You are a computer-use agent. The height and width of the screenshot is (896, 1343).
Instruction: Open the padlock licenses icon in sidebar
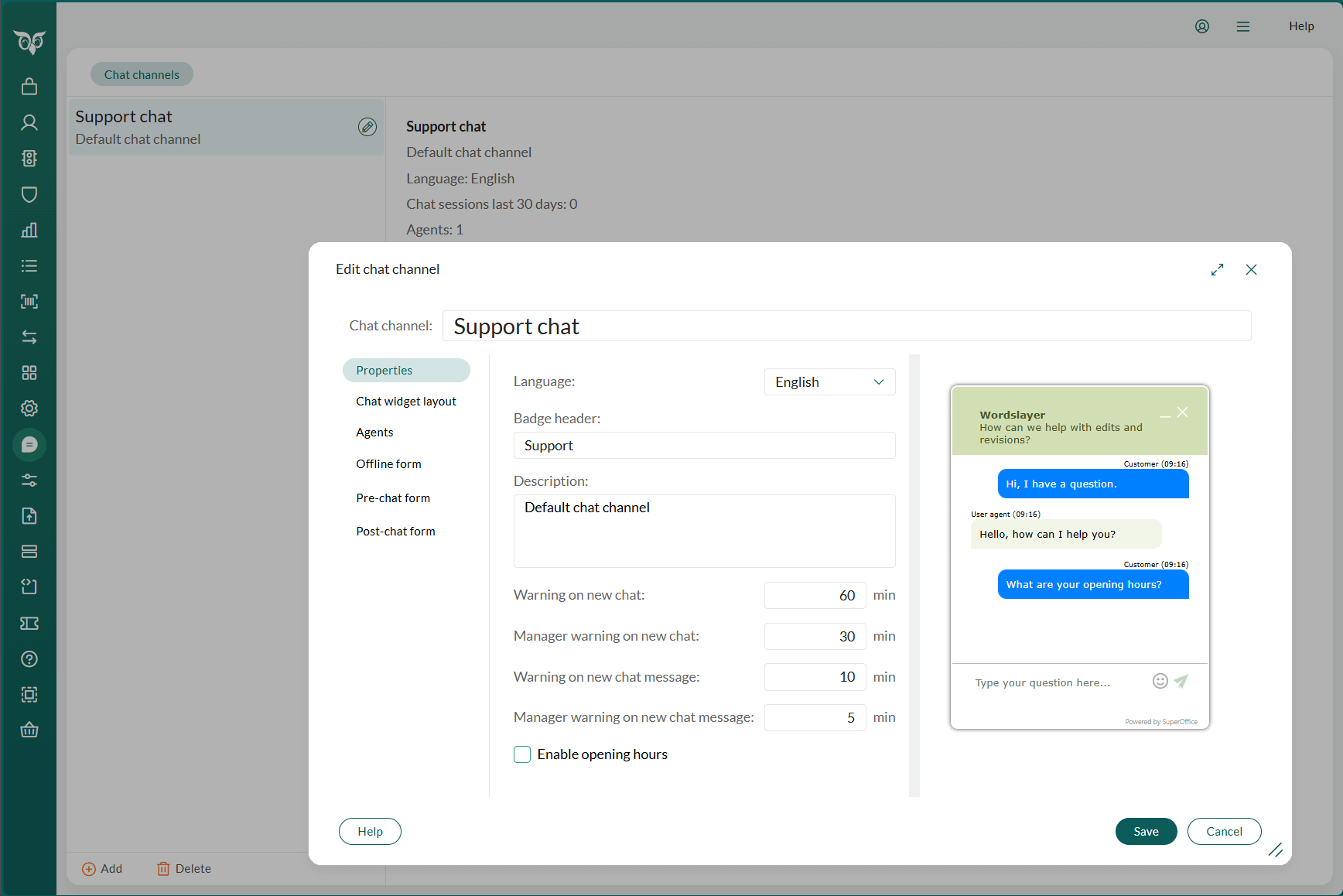pyautogui.click(x=29, y=86)
